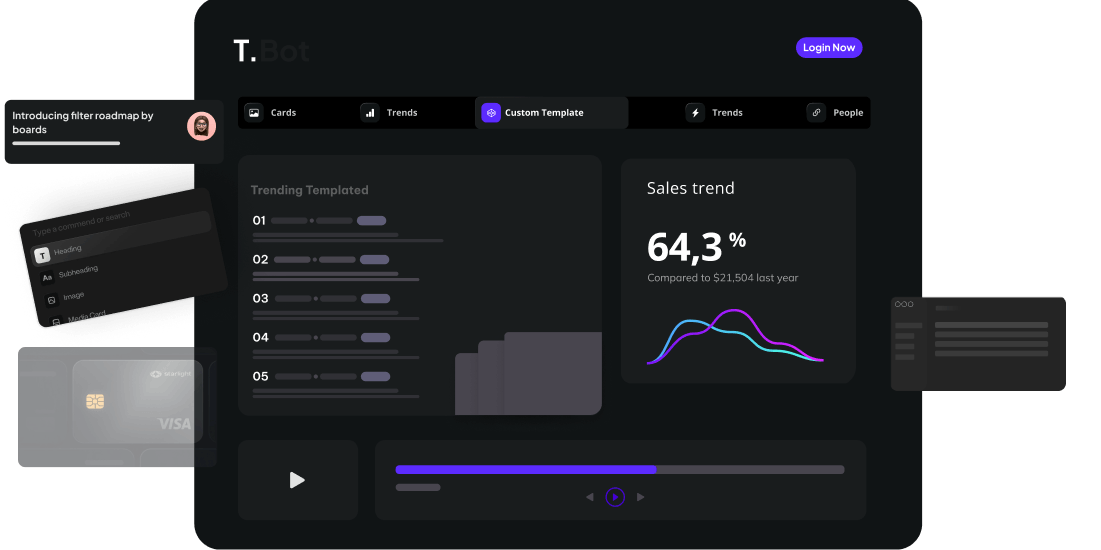Click the bar chart Trends icon
This screenshot has width=1101, height=550.
pos(370,113)
